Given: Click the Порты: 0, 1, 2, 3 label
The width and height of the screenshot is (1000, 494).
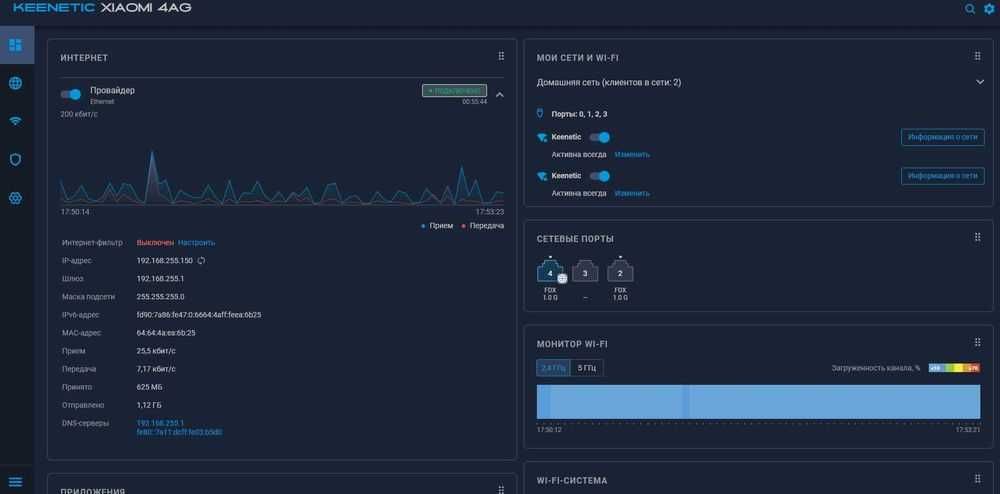Looking at the screenshot, I should (x=579, y=114).
